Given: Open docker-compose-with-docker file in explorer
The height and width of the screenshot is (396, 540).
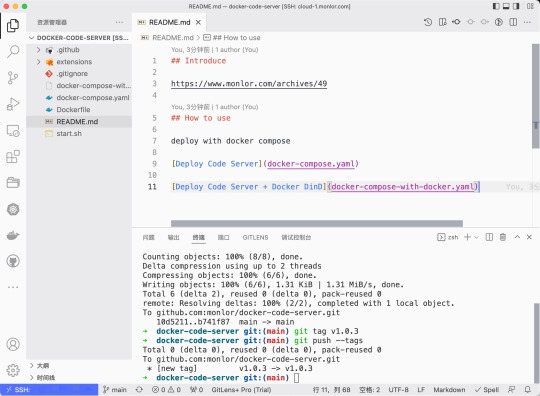Looking at the screenshot, I should tap(79, 86).
